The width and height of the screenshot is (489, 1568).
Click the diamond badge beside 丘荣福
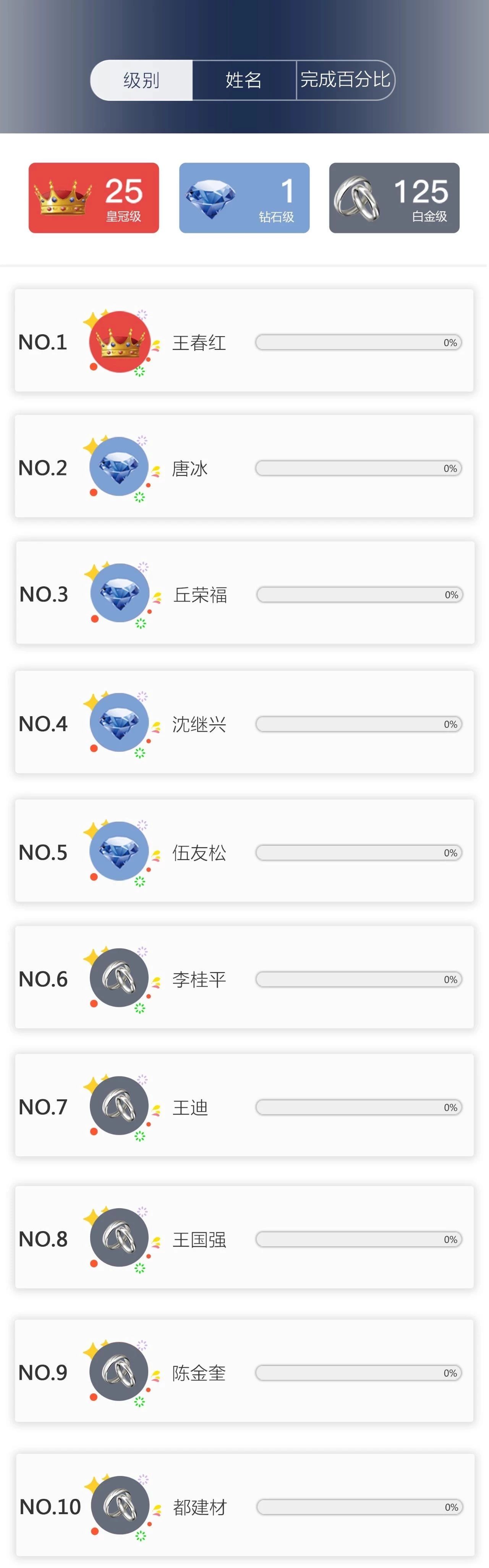tap(120, 594)
